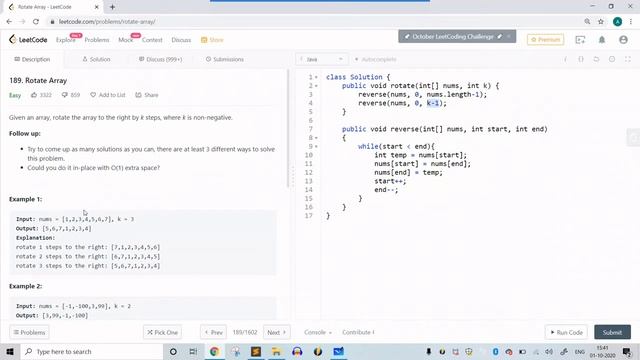Viewport: 640px width, 360px height.
Task: Enter fullscreen editor mode
Action: click(x=628, y=59)
